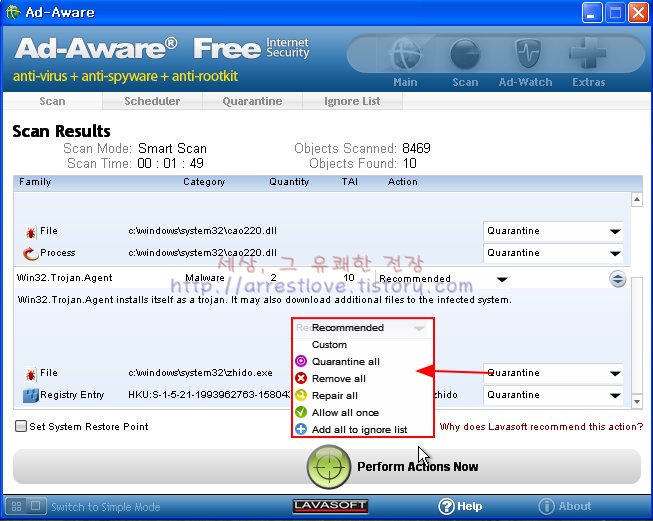
Task: Switch to the Ignore List tab
Action: 352,101
